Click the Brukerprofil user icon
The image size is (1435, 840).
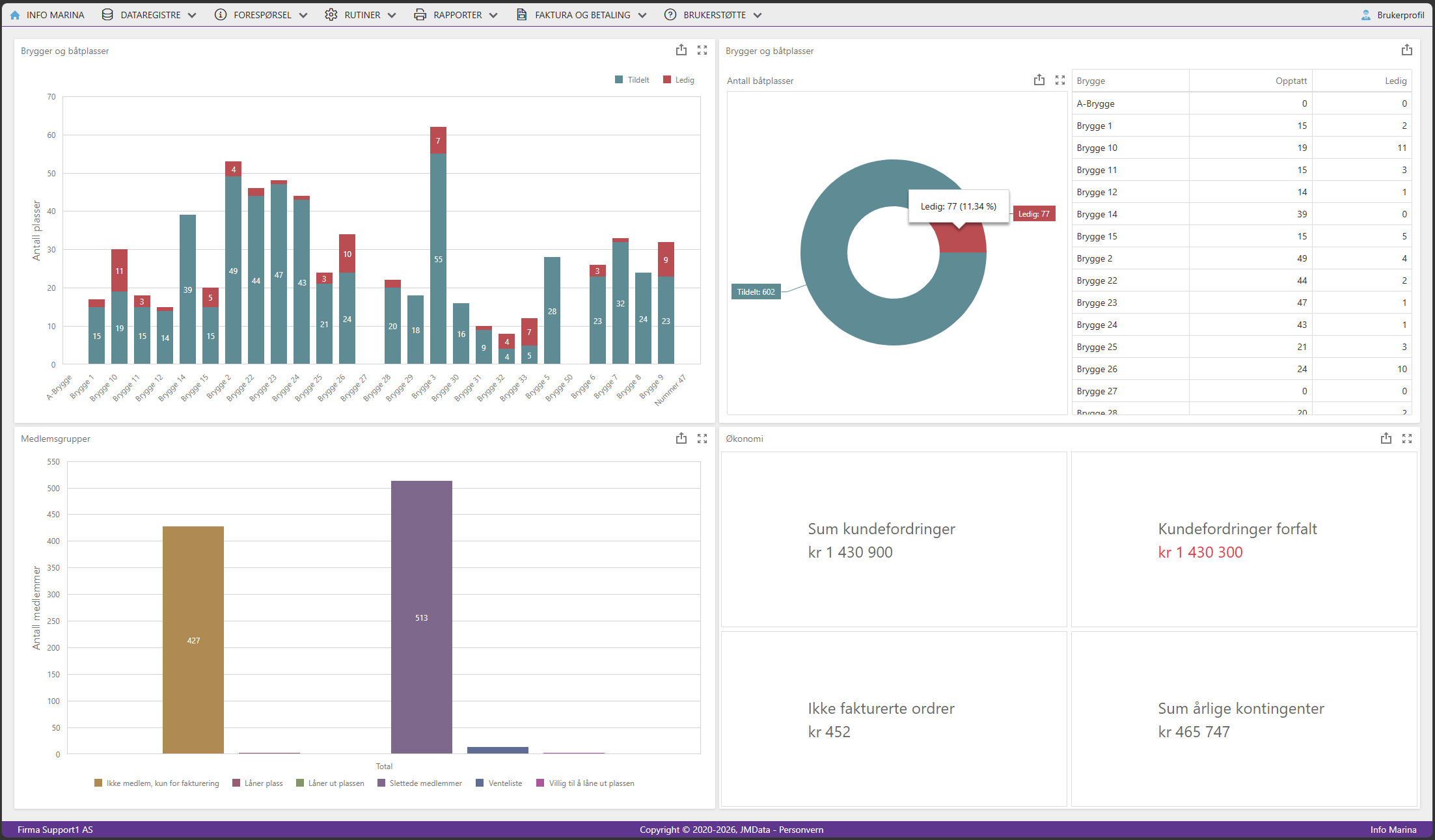[1366, 15]
